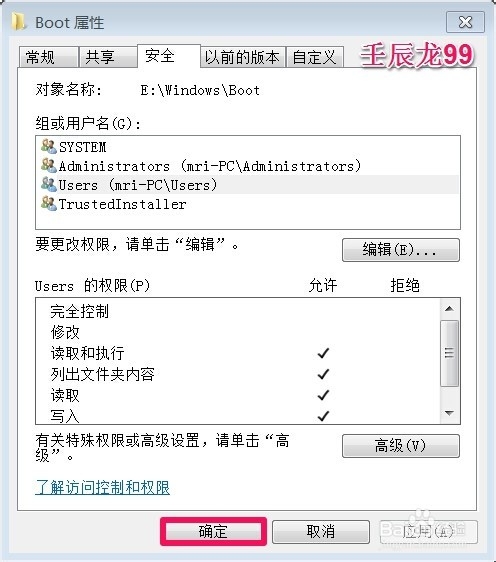
Task: Click the 编辑(E)... button
Action: (401, 250)
